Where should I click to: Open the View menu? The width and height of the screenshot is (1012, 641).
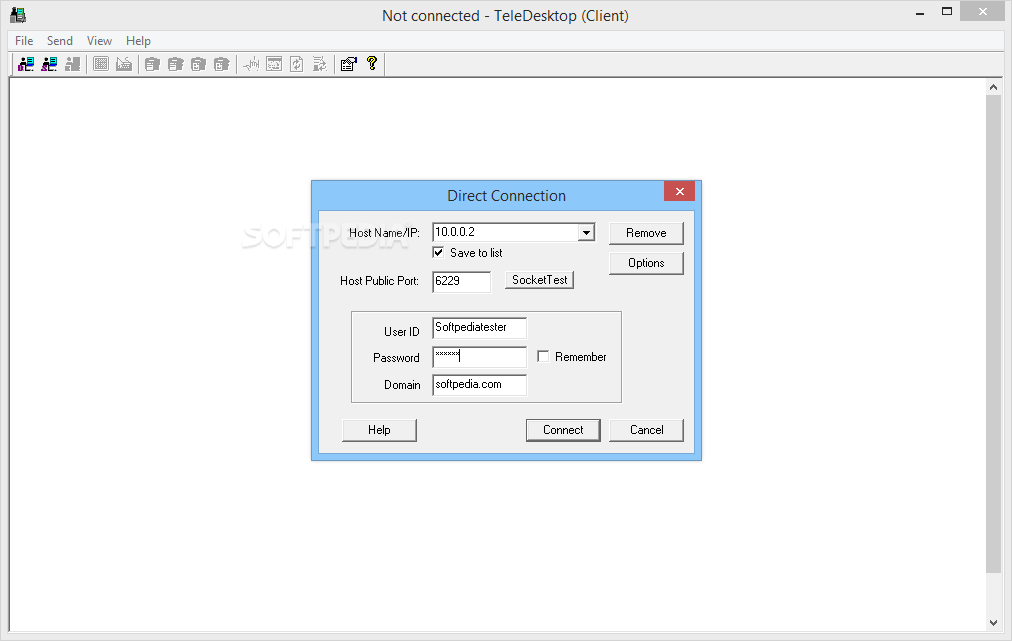pyautogui.click(x=99, y=41)
